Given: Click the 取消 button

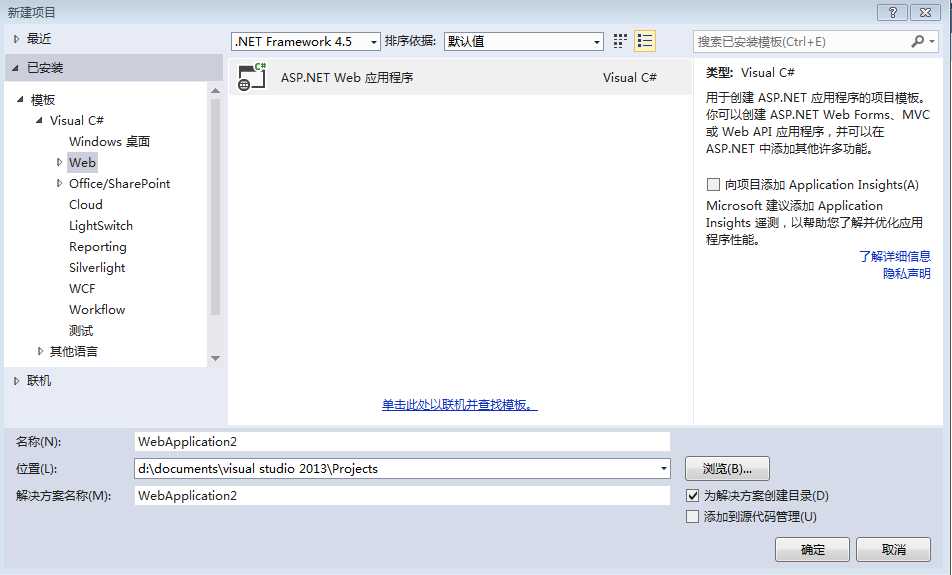Looking at the screenshot, I should [x=894, y=549].
